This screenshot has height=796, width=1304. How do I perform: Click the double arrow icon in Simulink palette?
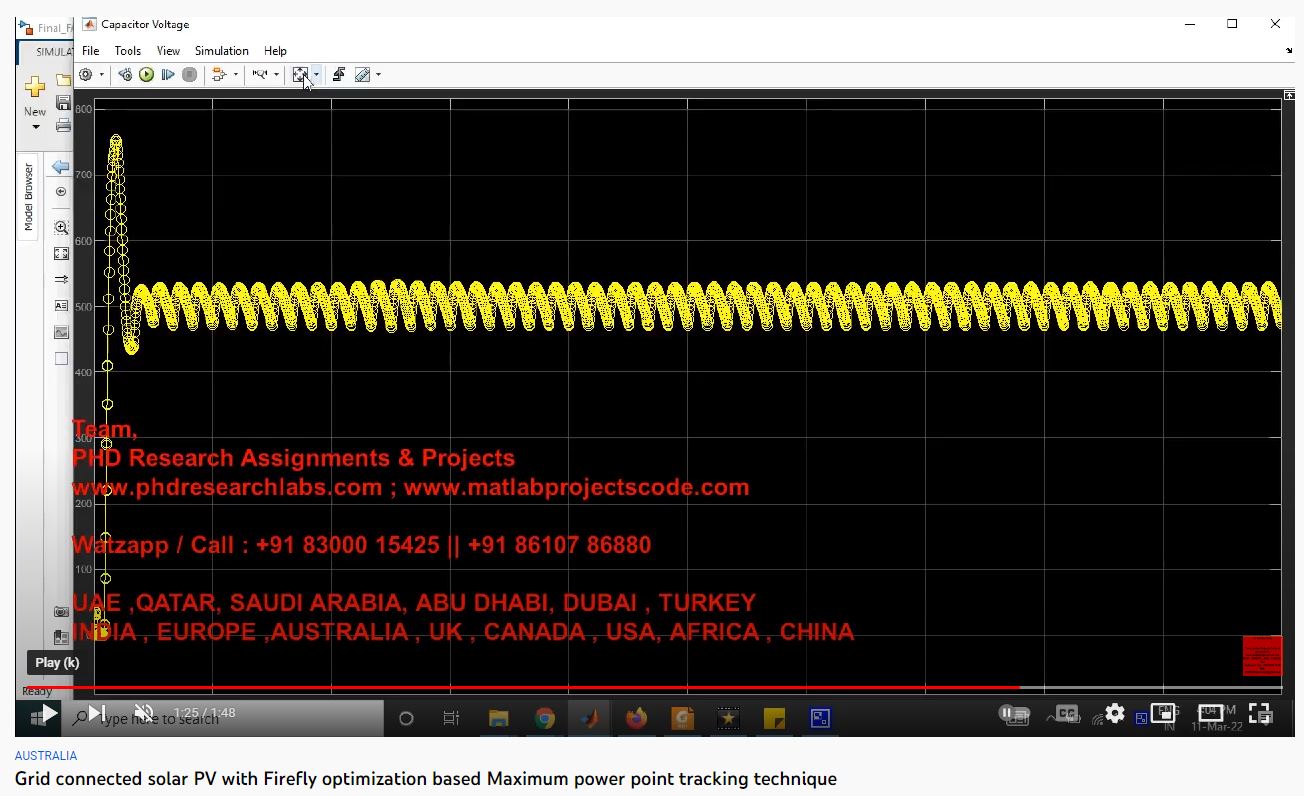[x=61, y=280]
